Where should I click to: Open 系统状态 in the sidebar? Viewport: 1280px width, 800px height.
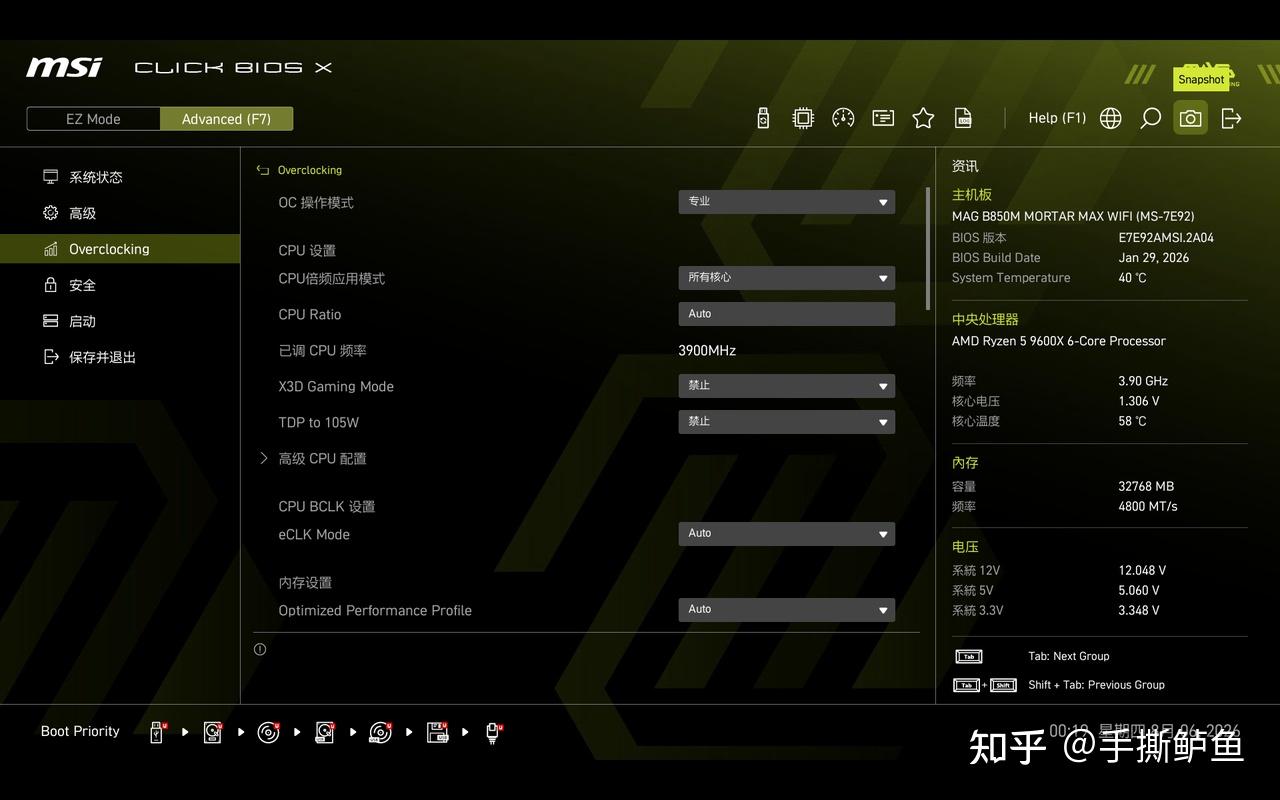coord(120,177)
